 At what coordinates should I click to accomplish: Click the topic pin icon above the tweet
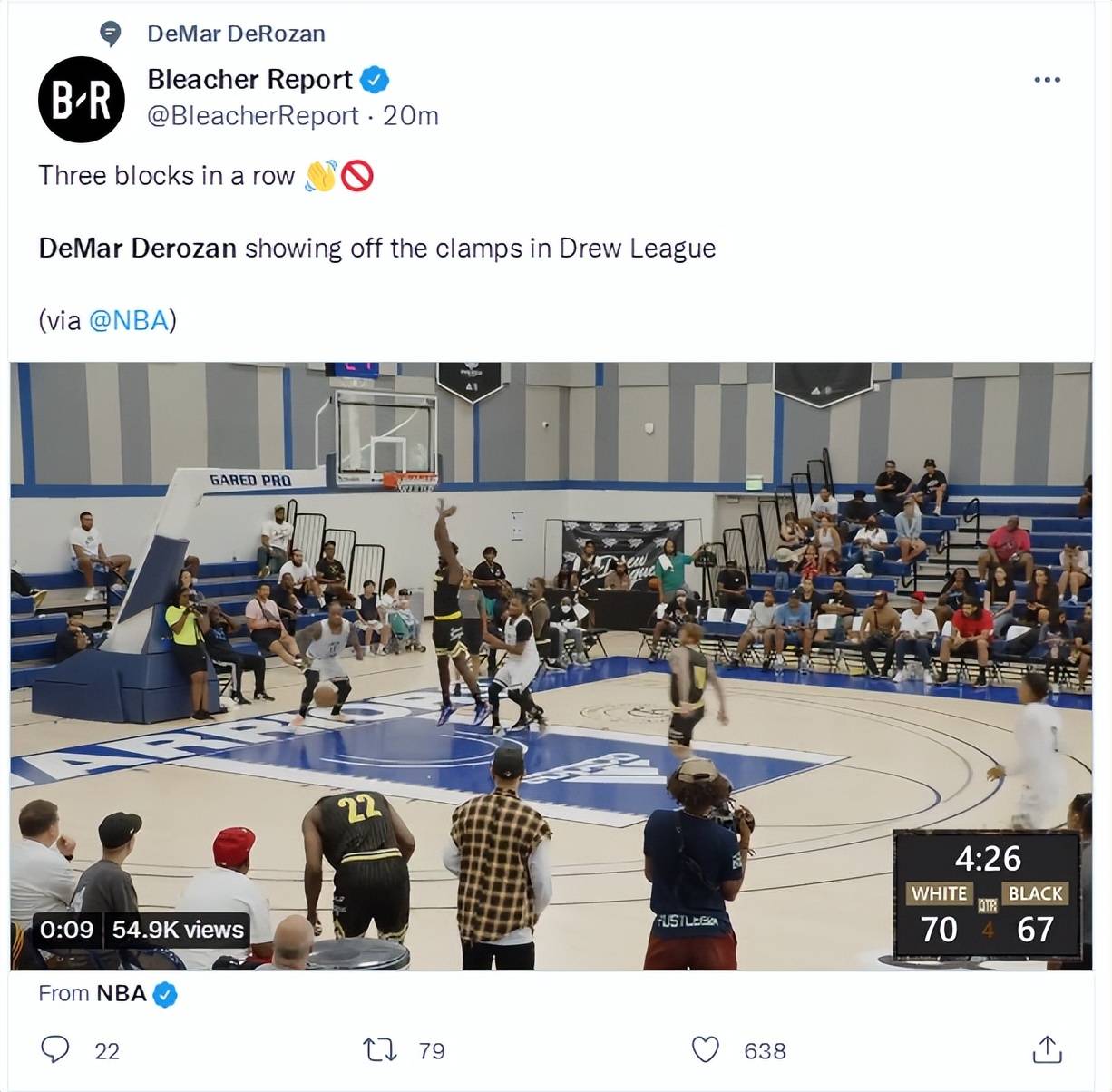point(110,34)
